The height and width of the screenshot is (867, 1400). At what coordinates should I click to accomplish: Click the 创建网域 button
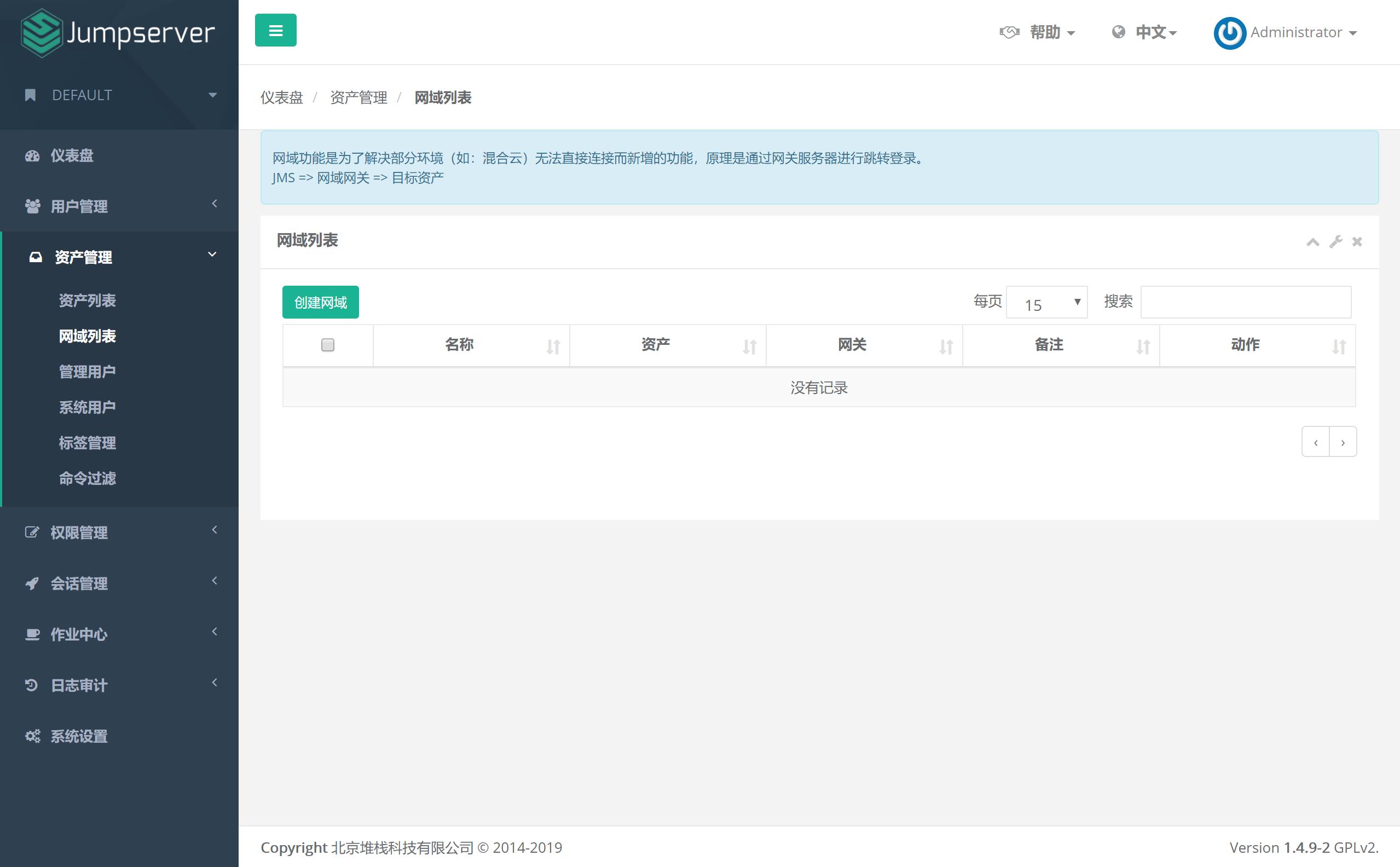[321, 302]
